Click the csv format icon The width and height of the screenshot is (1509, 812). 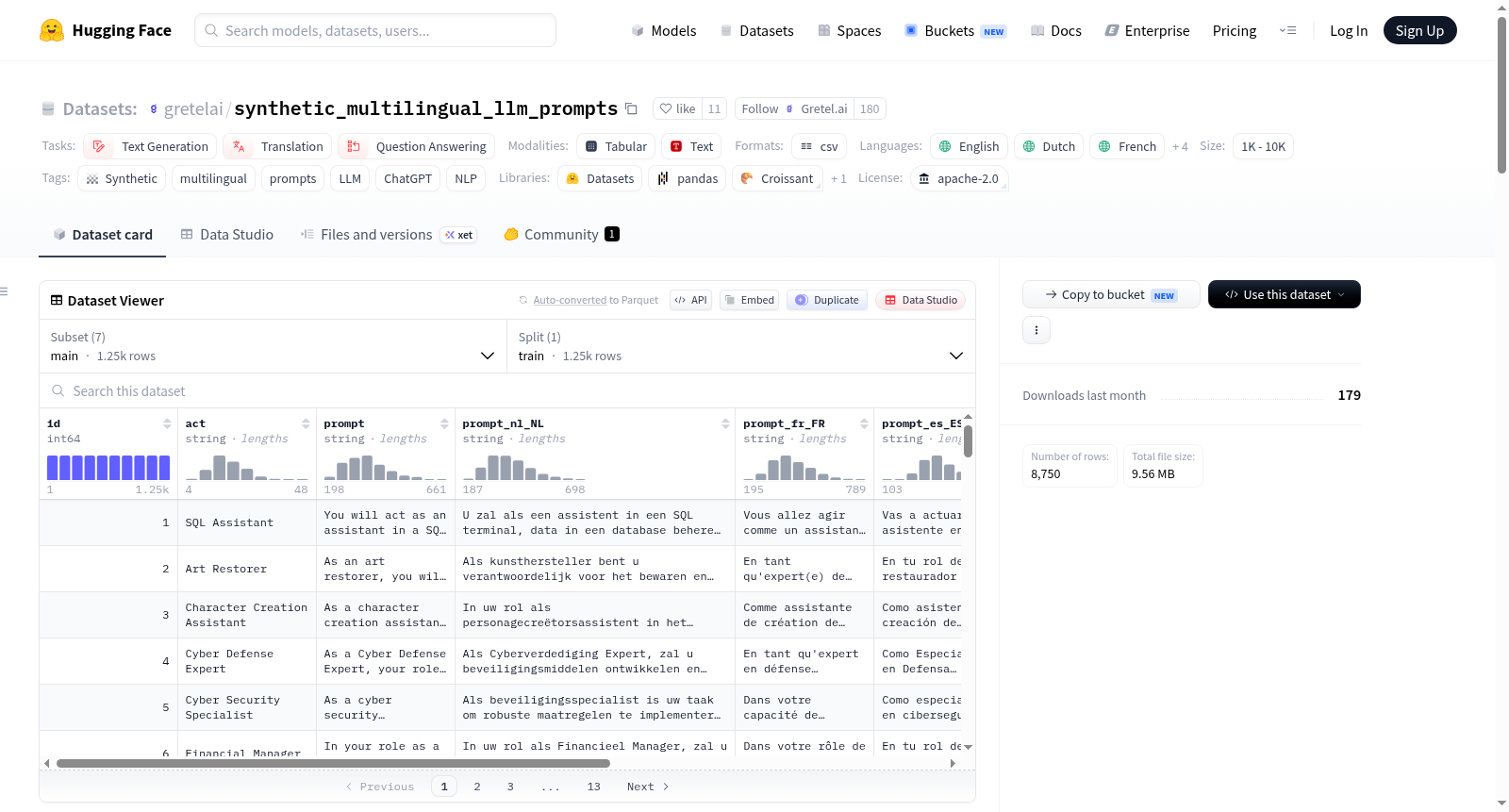coord(806,146)
